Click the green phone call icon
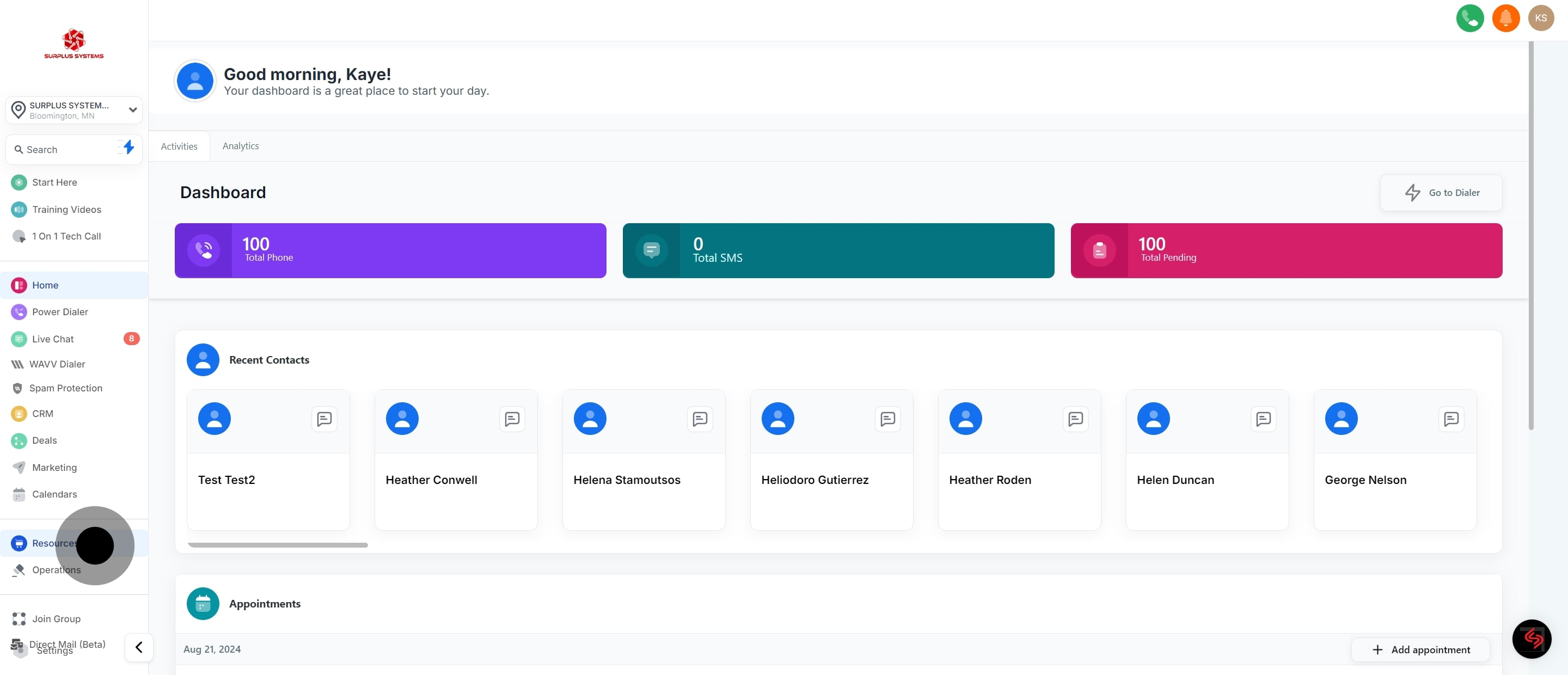Viewport: 1568px width, 675px height. 1469,19
